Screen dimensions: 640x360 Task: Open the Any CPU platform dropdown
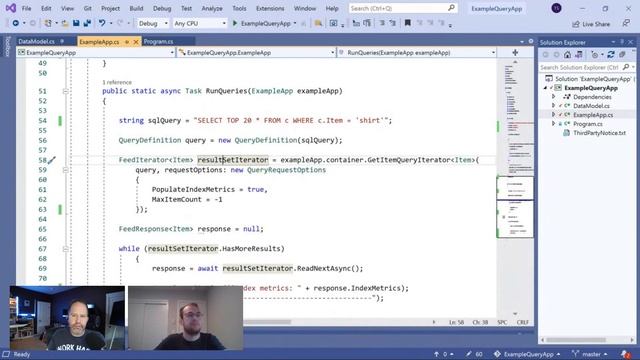(x=199, y=24)
